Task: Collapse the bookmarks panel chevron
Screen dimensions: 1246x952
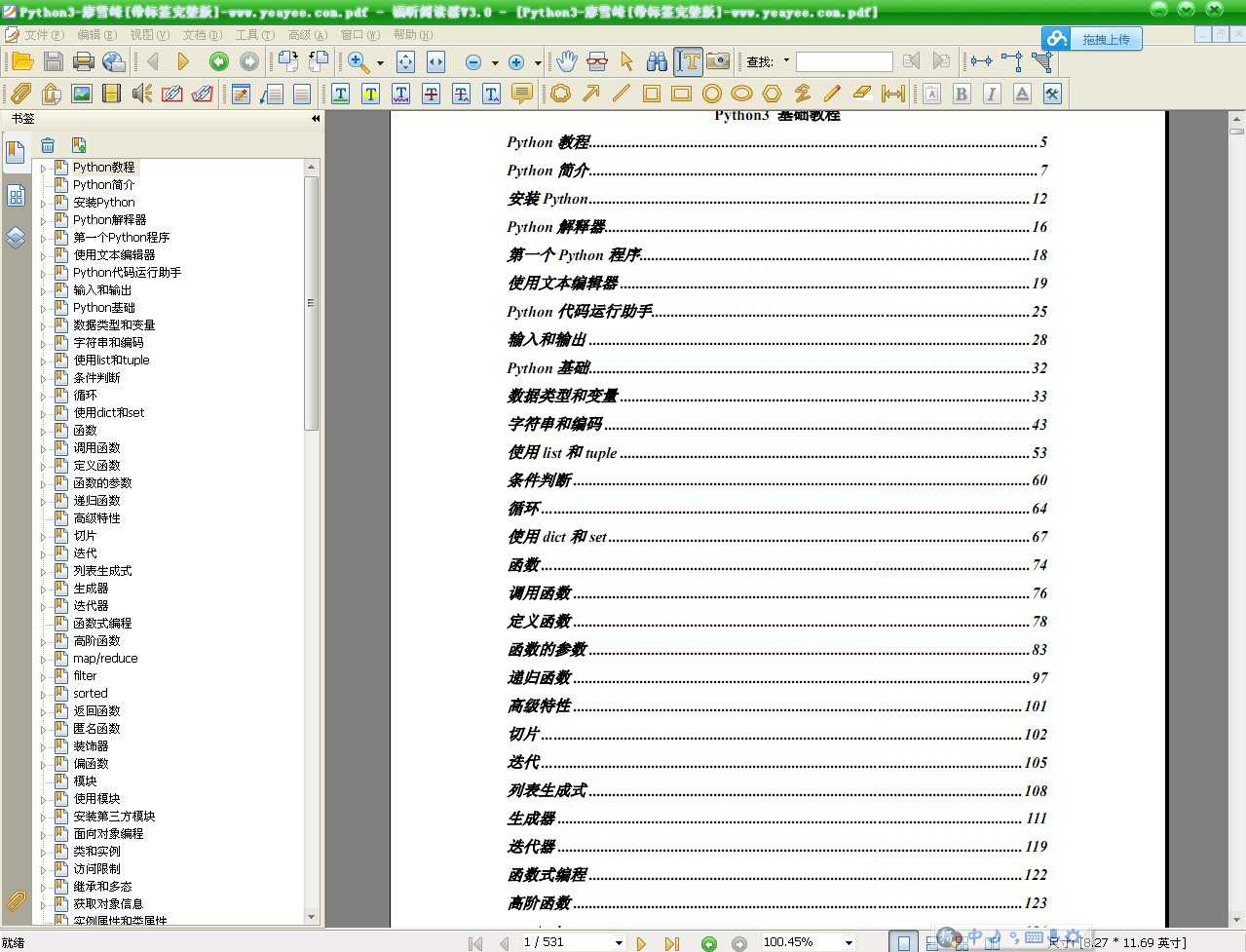Action: (316, 118)
